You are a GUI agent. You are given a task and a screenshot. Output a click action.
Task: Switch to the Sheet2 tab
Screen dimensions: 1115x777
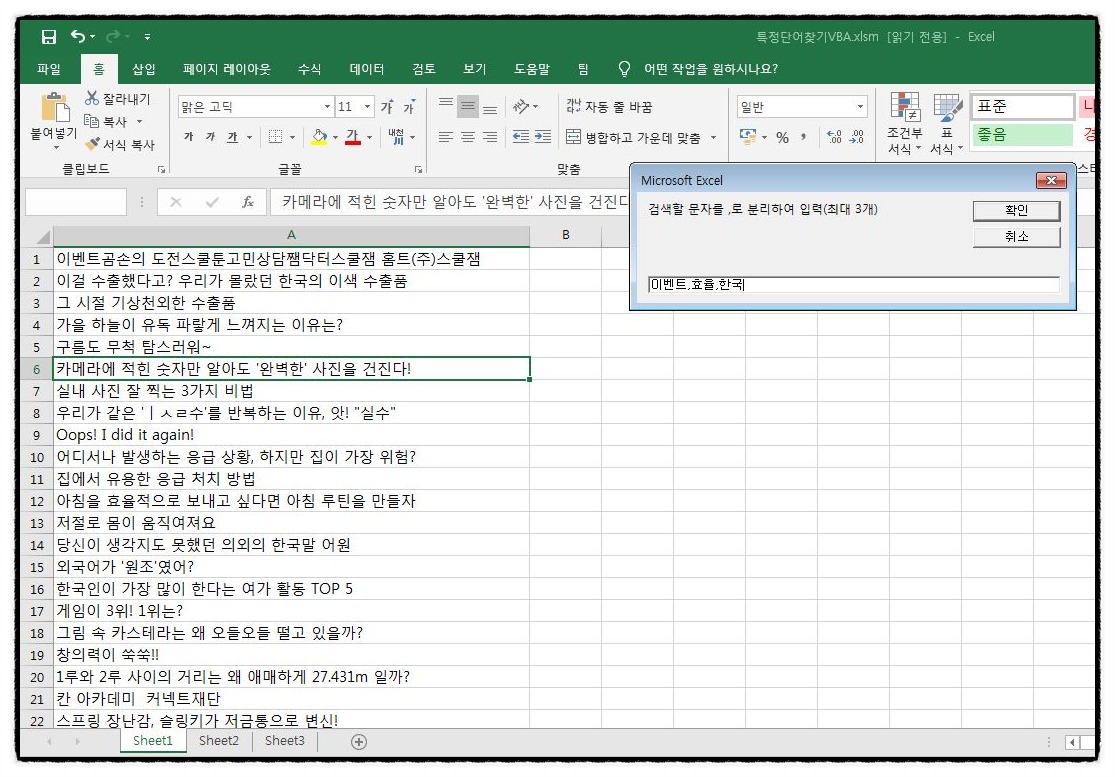tap(218, 741)
